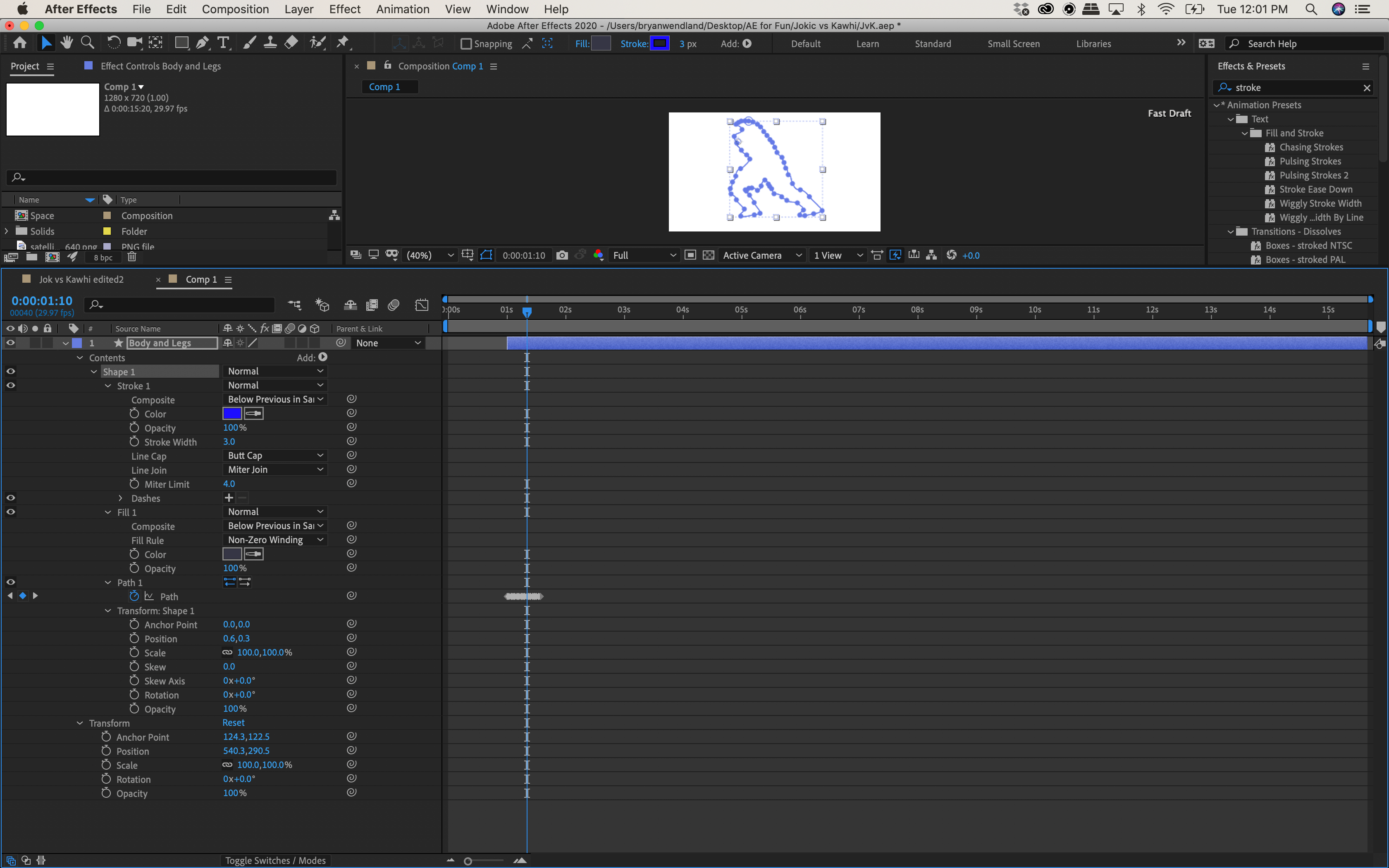Open the Graph Editor
Image resolution: width=1389 pixels, height=868 pixels.
(422, 305)
